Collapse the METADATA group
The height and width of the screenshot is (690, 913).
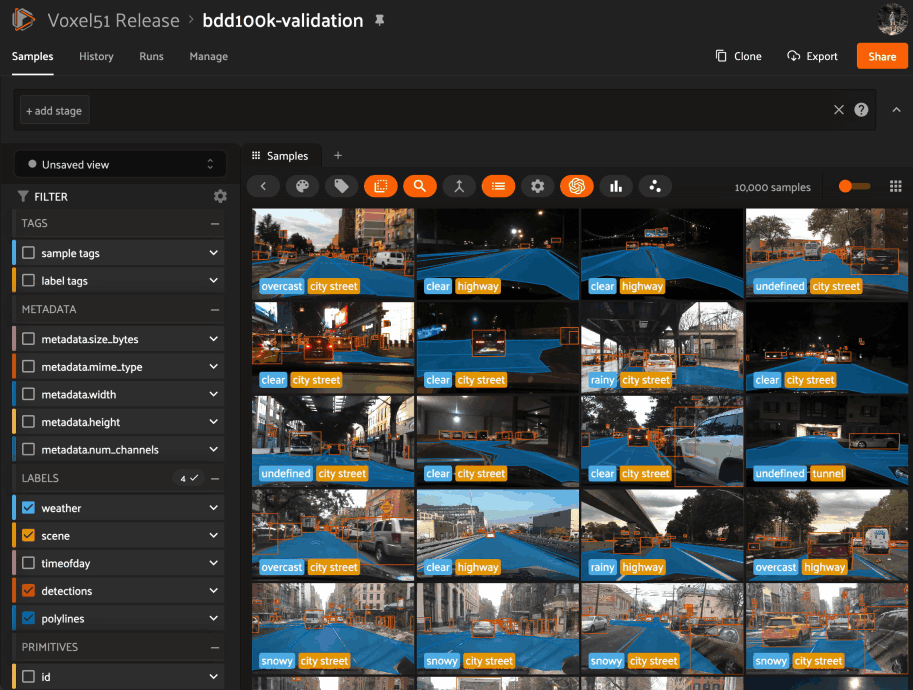(215, 310)
